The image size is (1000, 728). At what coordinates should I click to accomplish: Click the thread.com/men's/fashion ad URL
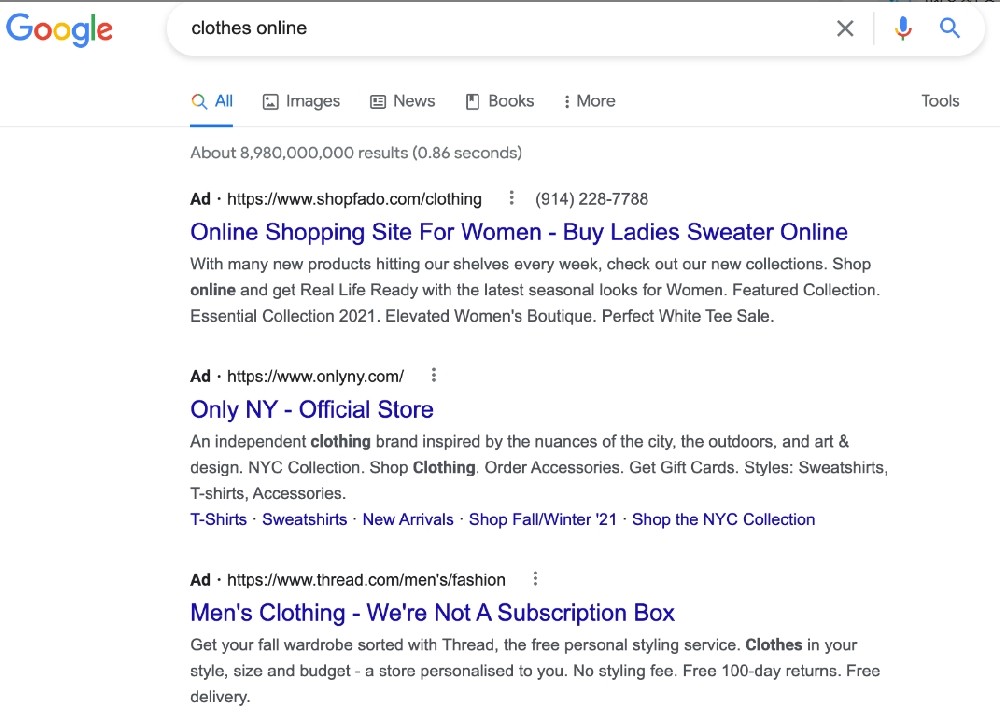click(x=366, y=579)
